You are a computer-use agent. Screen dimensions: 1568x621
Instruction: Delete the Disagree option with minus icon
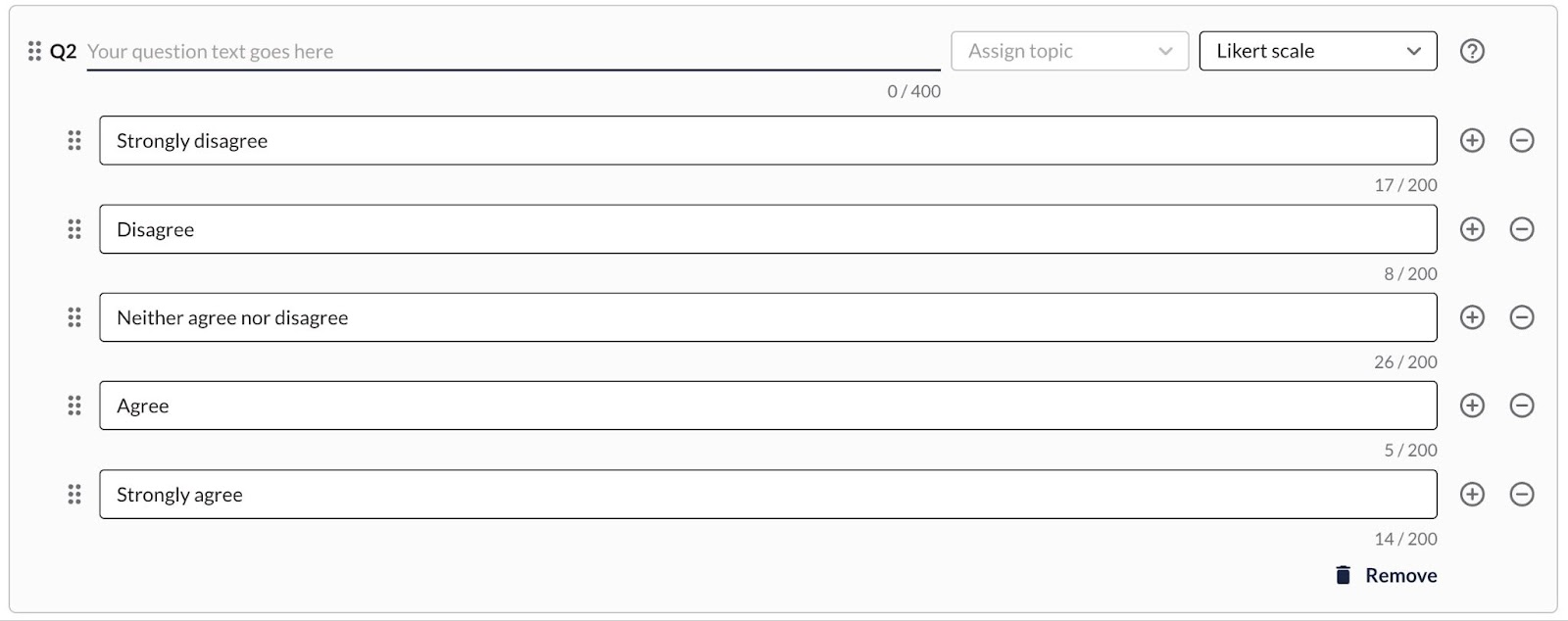1522,229
